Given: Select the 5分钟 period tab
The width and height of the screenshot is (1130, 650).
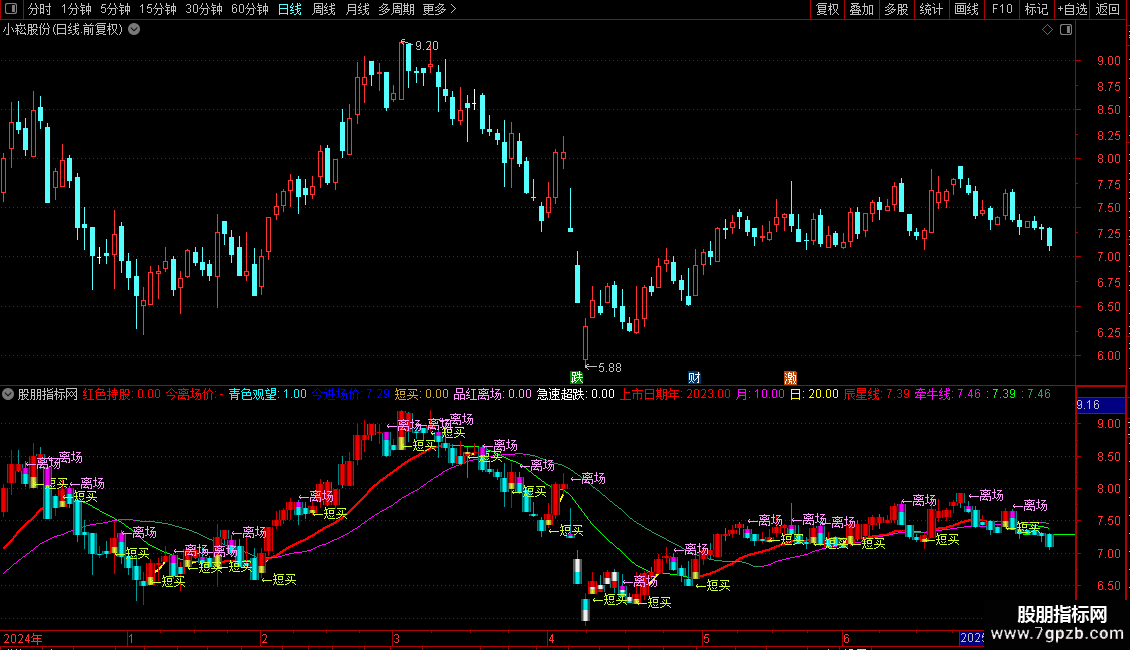Looking at the screenshot, I should pos(115,9).
